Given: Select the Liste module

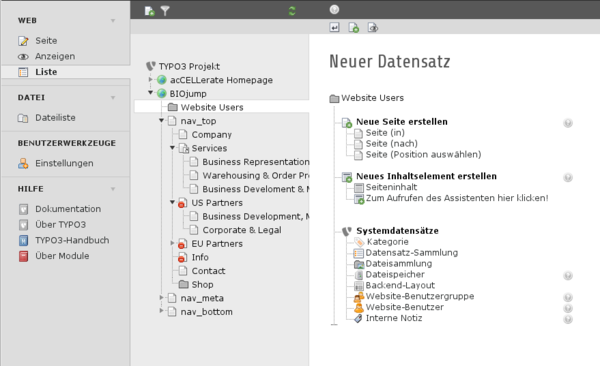Looking at the screenshot, I should pos(46,72).
